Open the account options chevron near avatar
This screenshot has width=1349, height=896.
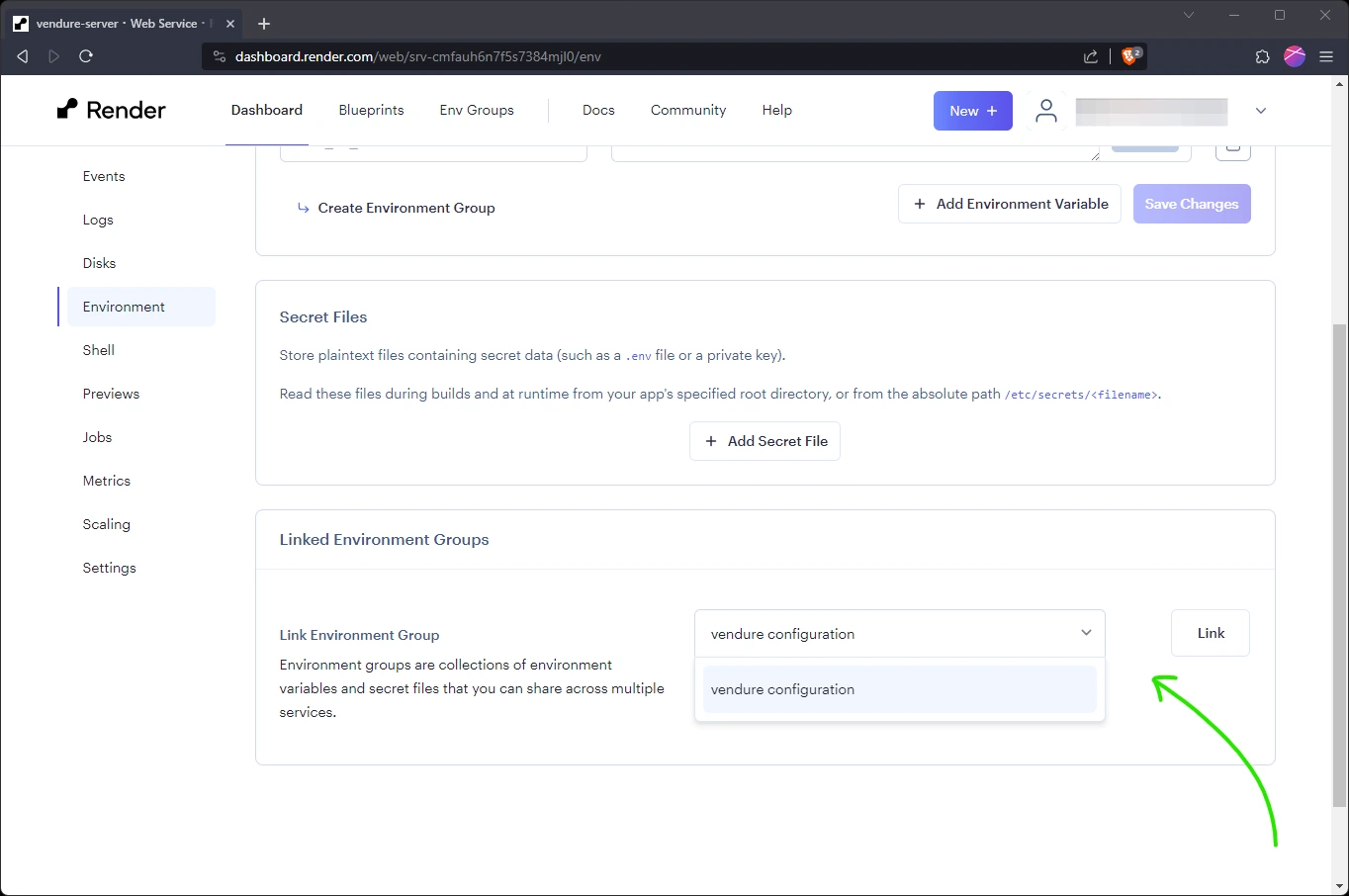point(1261,111)
